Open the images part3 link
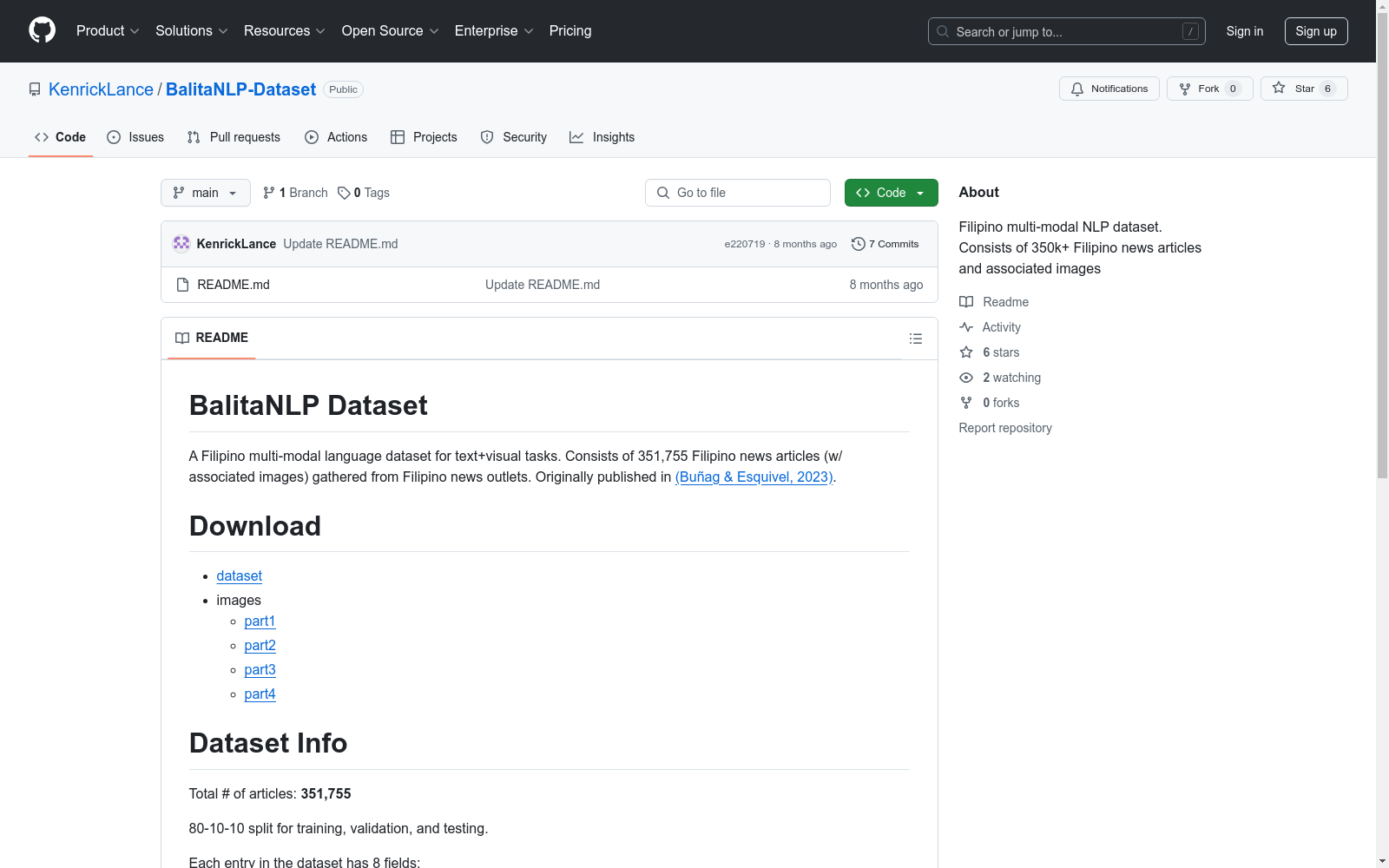 pos(260,670)
